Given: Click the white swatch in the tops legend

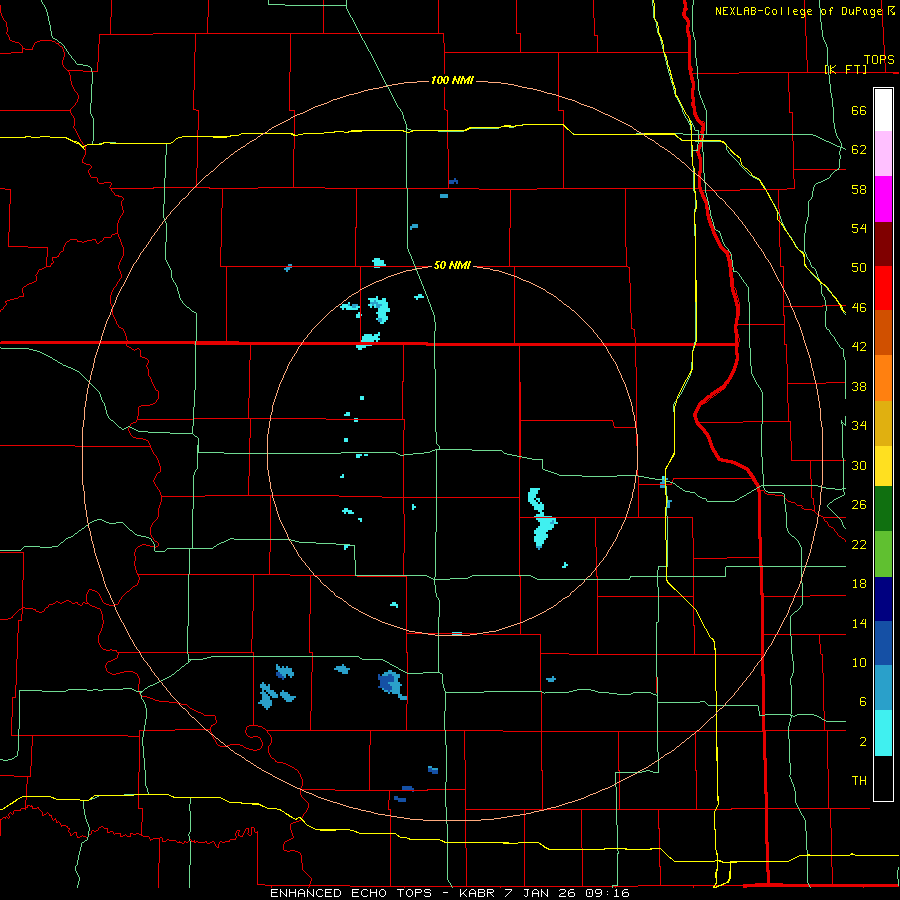Looking at the screenshot, I should tap(883, 110).
